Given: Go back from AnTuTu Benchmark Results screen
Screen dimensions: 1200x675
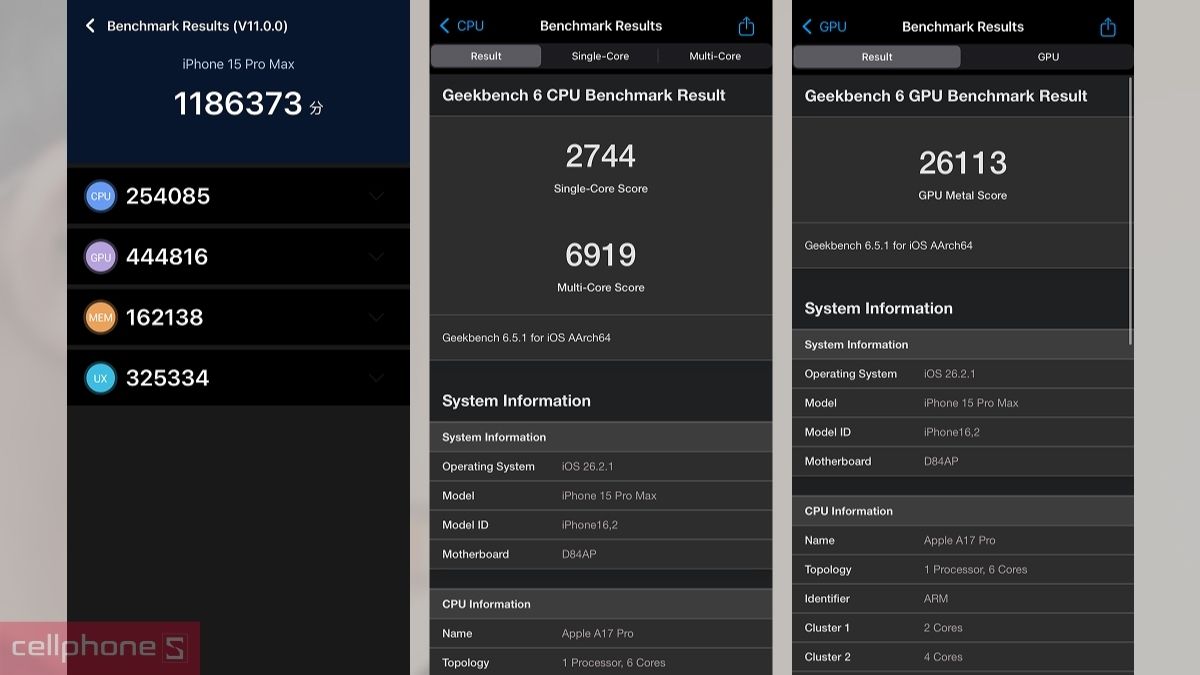Looking at the screenshot, I should (90, 26).
